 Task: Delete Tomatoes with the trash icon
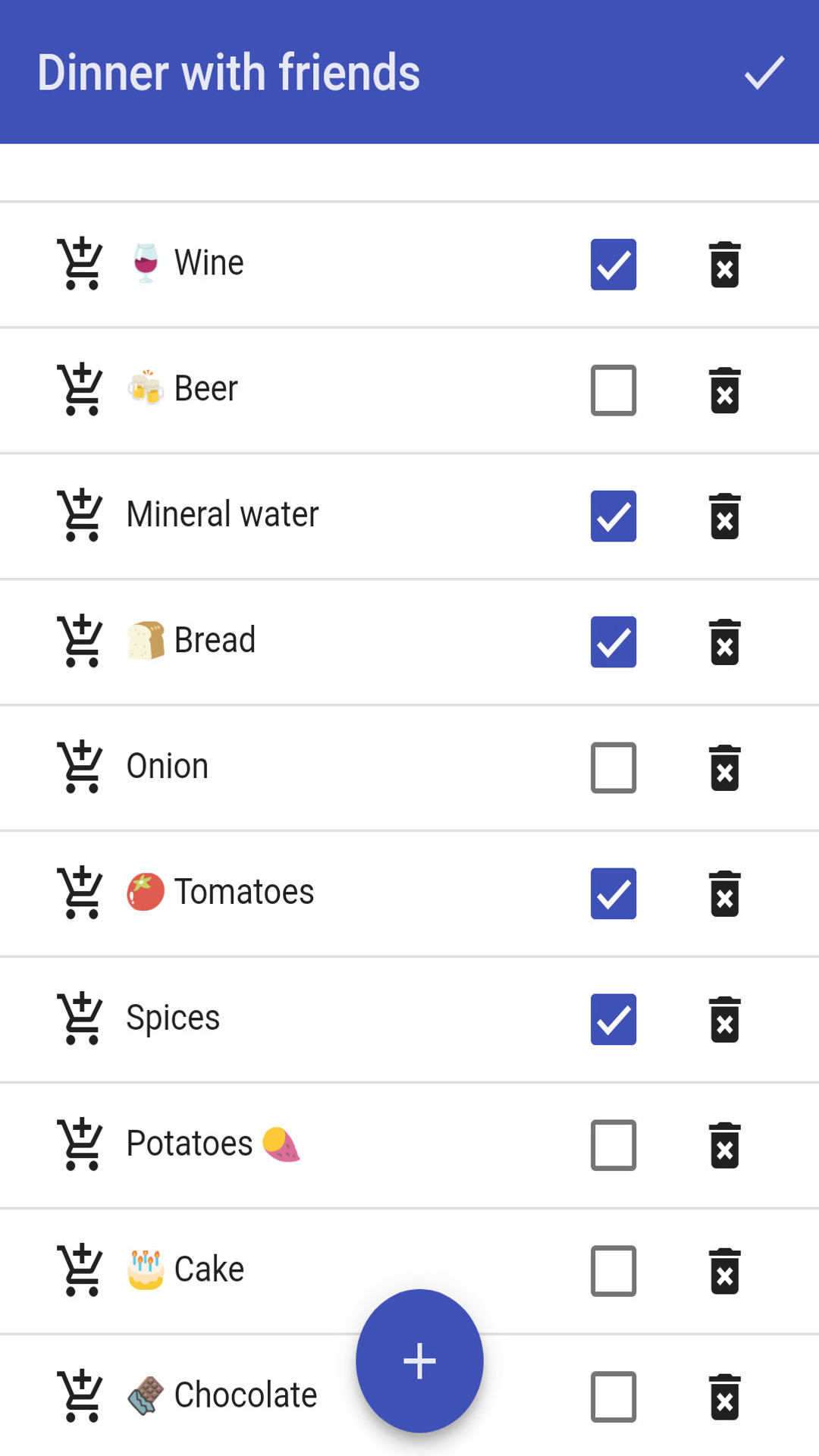point(725,894)
